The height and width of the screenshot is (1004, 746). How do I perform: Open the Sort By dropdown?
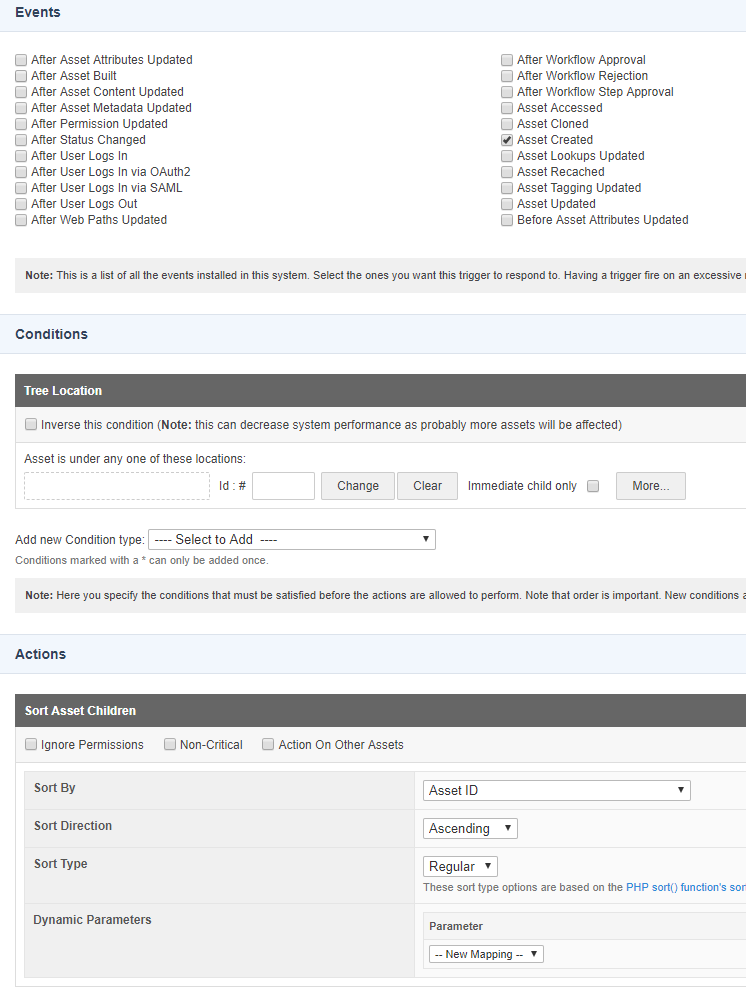coord(556,791)
